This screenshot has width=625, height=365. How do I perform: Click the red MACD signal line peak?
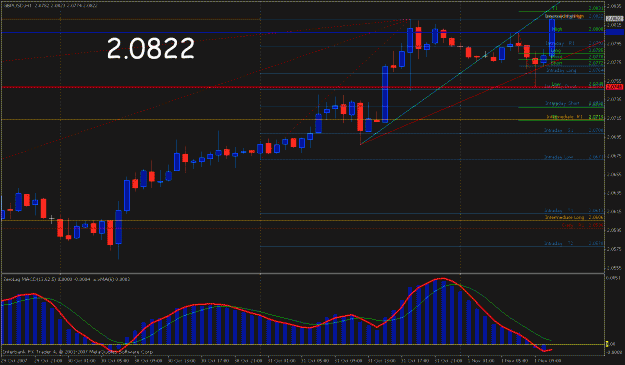point(442,279)
